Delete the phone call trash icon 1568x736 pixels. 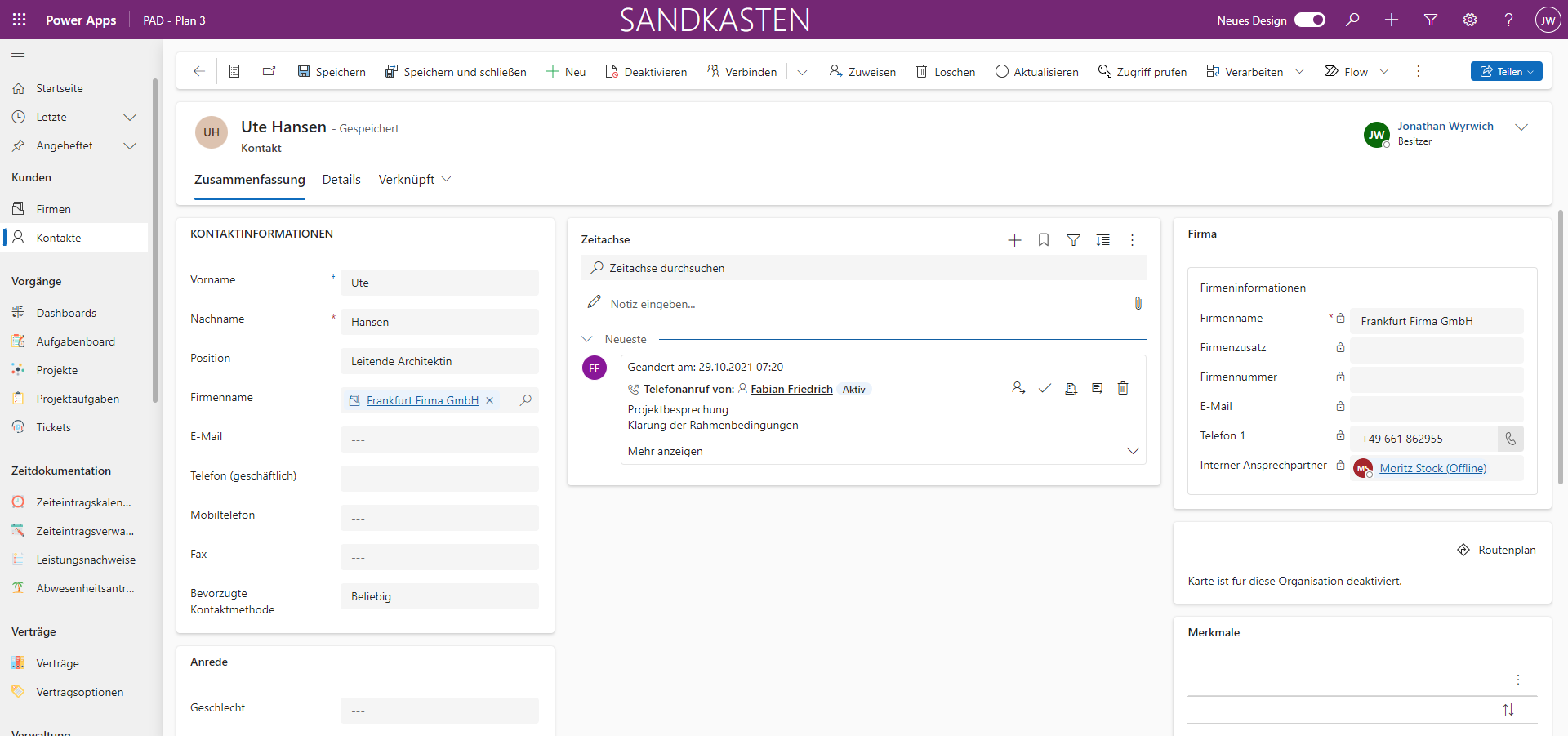[x=1123, y=388]
